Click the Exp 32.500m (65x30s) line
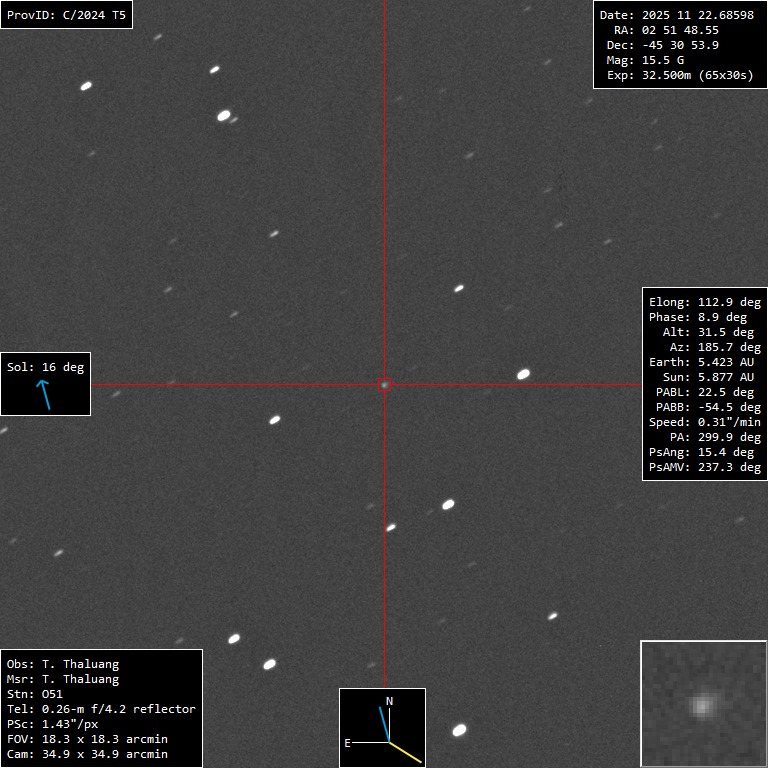The height and width of the screenshot is (768, 768). (679, 75)
